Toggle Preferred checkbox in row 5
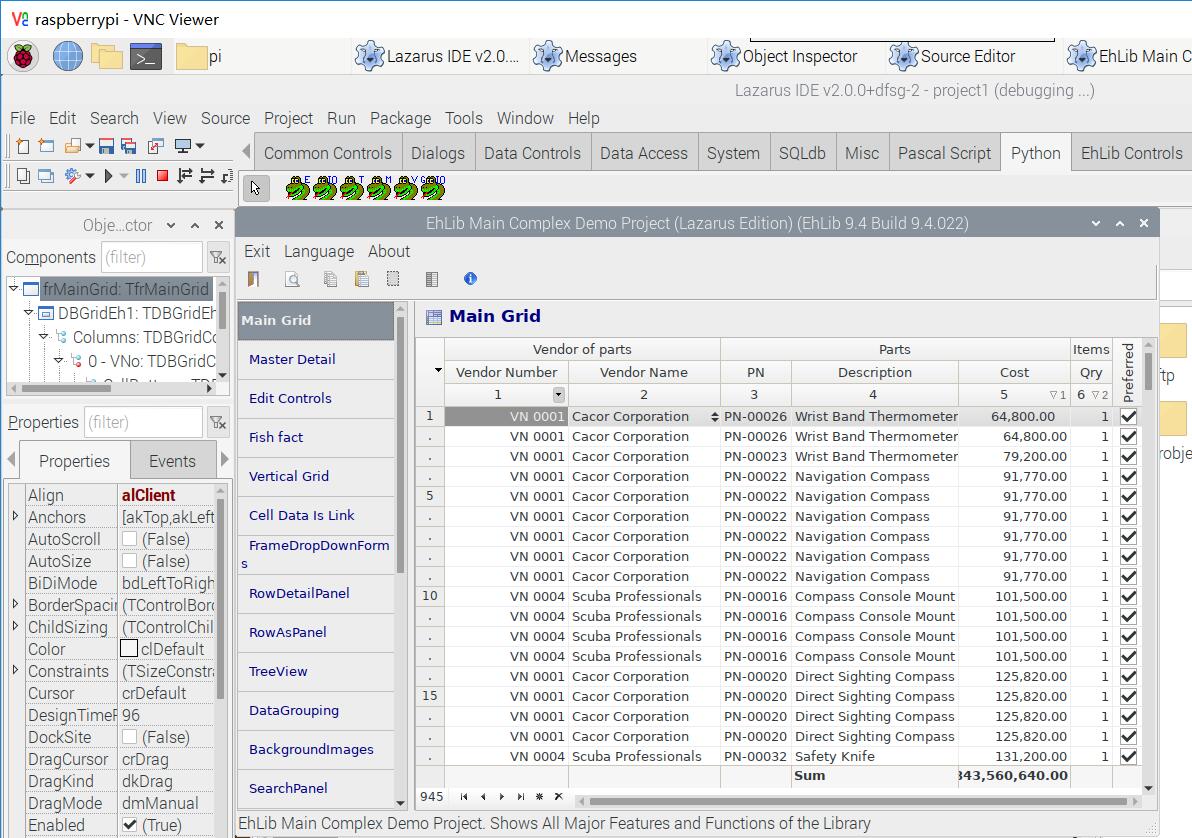The image size is (1192, 838). coord(1129,497)
